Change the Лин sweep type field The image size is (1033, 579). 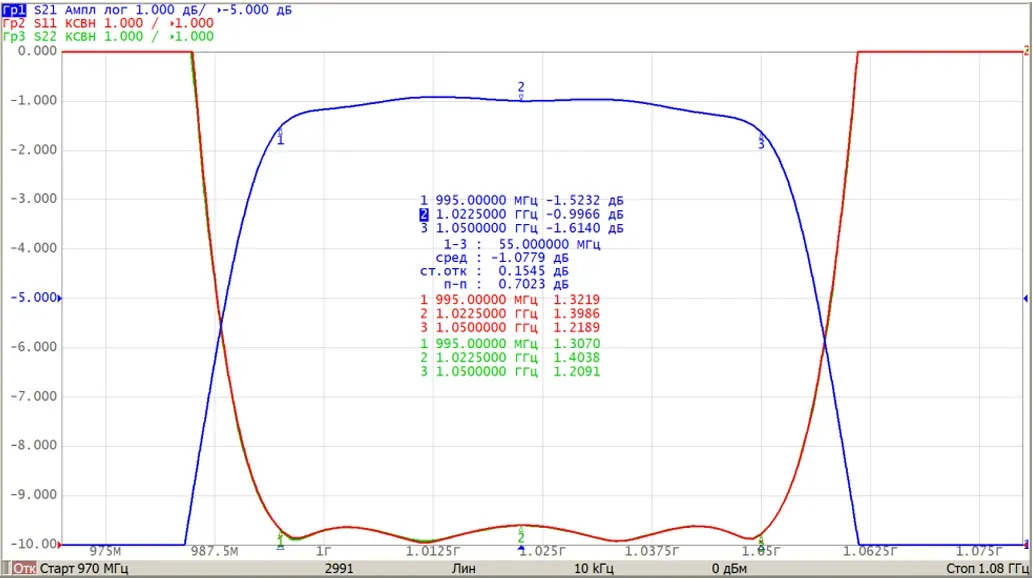pos(463,568)
